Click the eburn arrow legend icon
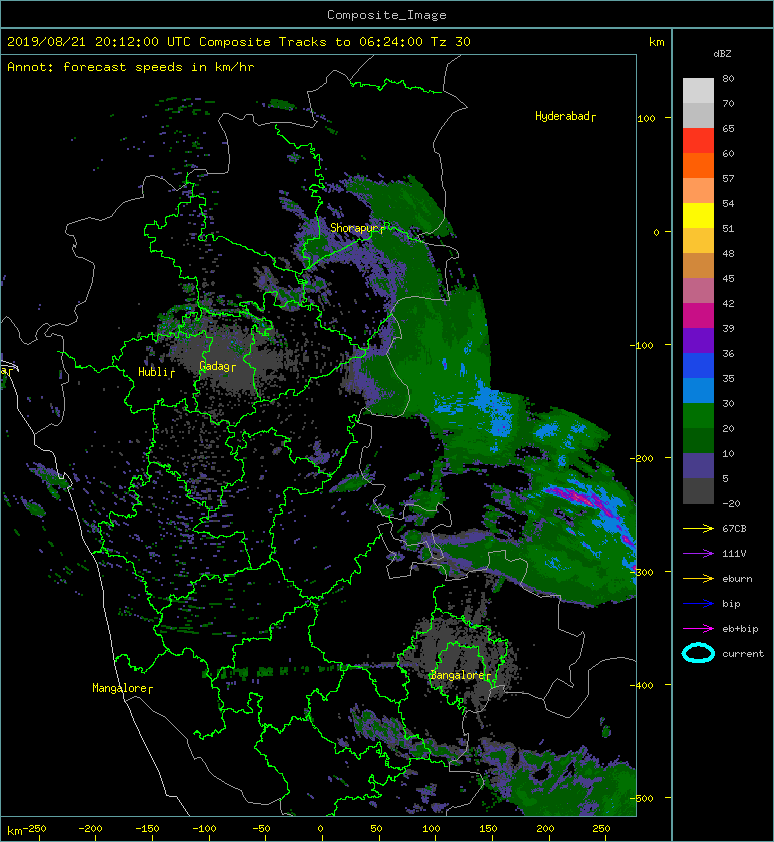The height and width of the screenshot is (842, 774). coord(698,578)
